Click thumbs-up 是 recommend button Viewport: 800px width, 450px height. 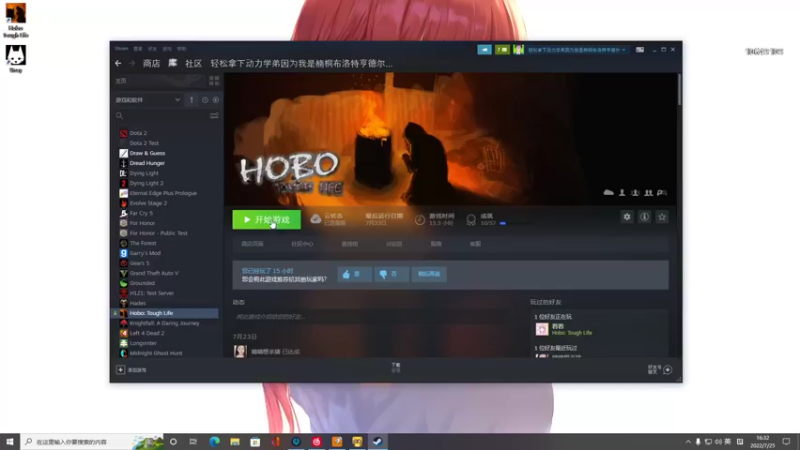click(354, 274)
